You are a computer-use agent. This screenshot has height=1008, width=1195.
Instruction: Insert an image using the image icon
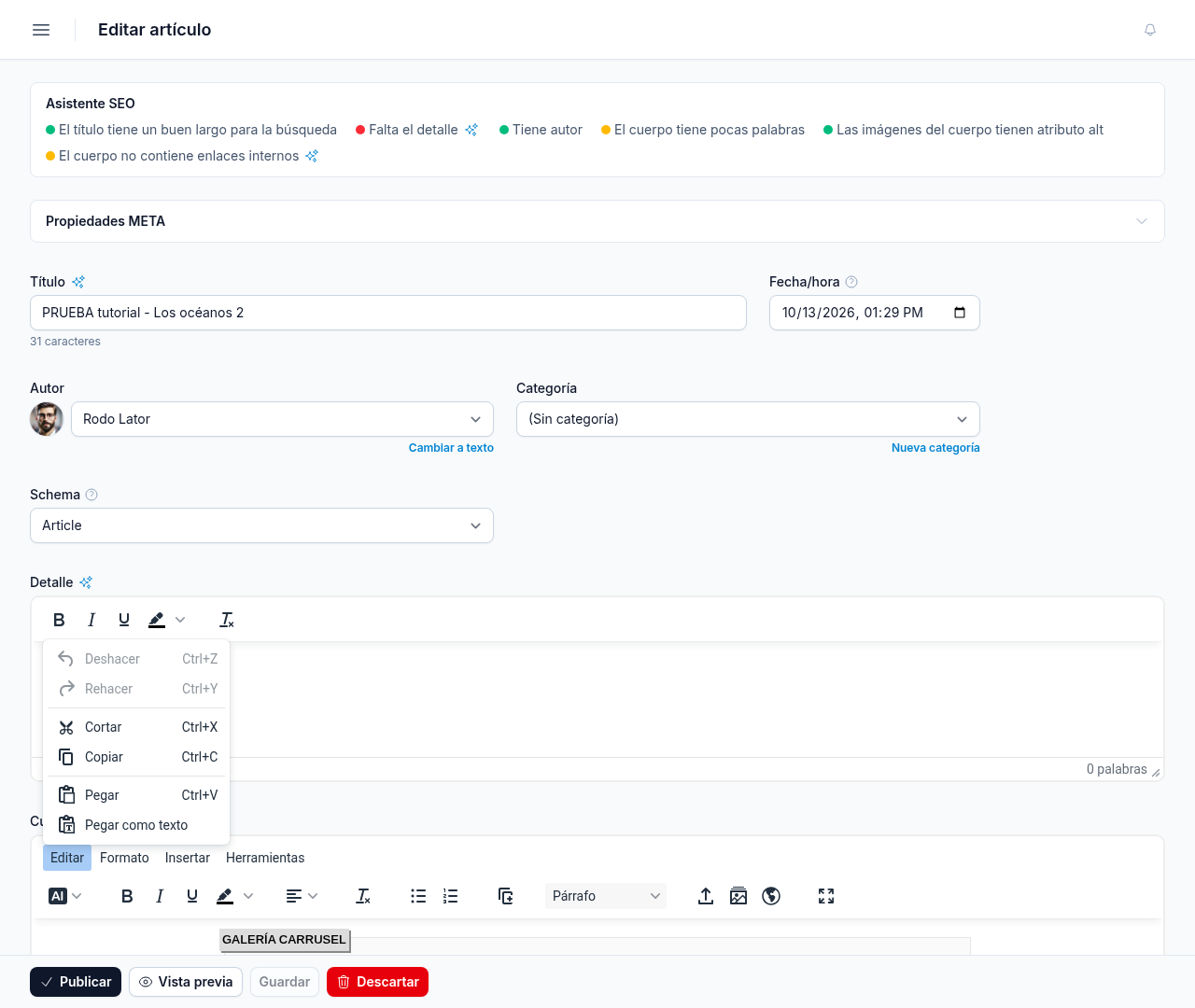(x=738, y=896)
